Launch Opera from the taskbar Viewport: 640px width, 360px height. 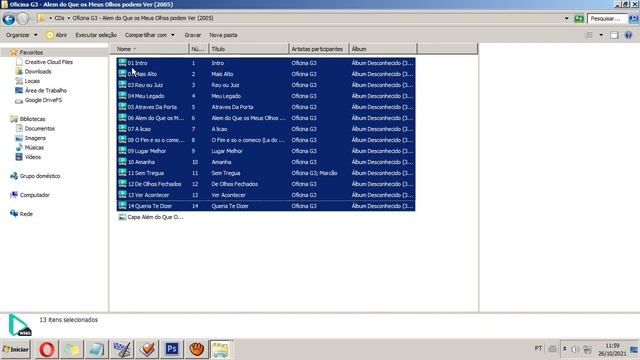click(x=47, y=349)
